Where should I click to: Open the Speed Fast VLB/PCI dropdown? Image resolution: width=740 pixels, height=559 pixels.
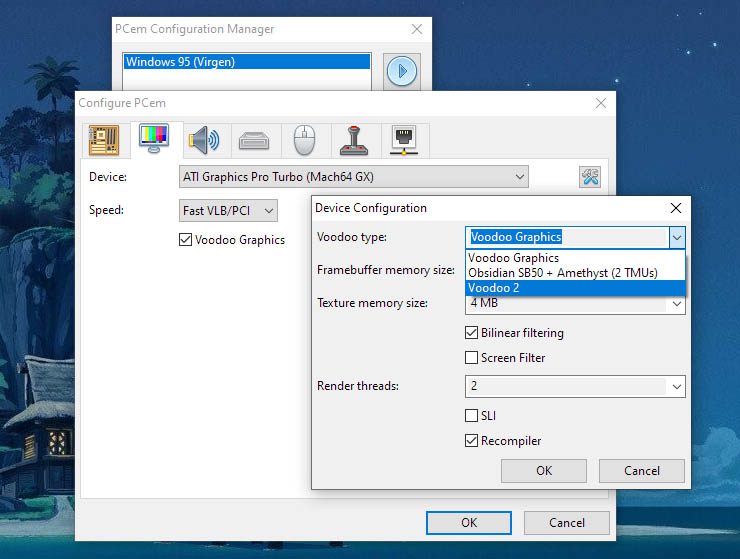[x=228, y=211]
